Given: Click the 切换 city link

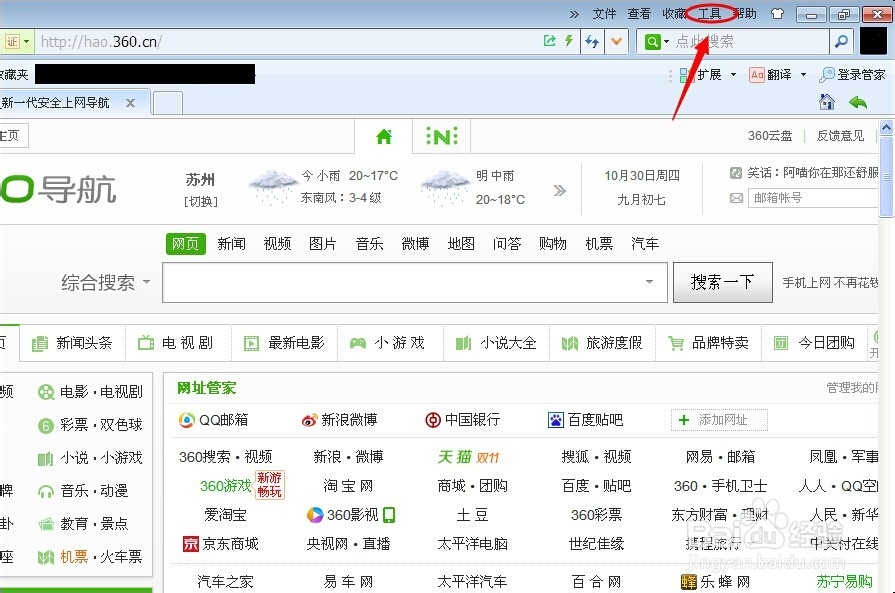Looking at the screenshot, I should [x=200, y=201].
